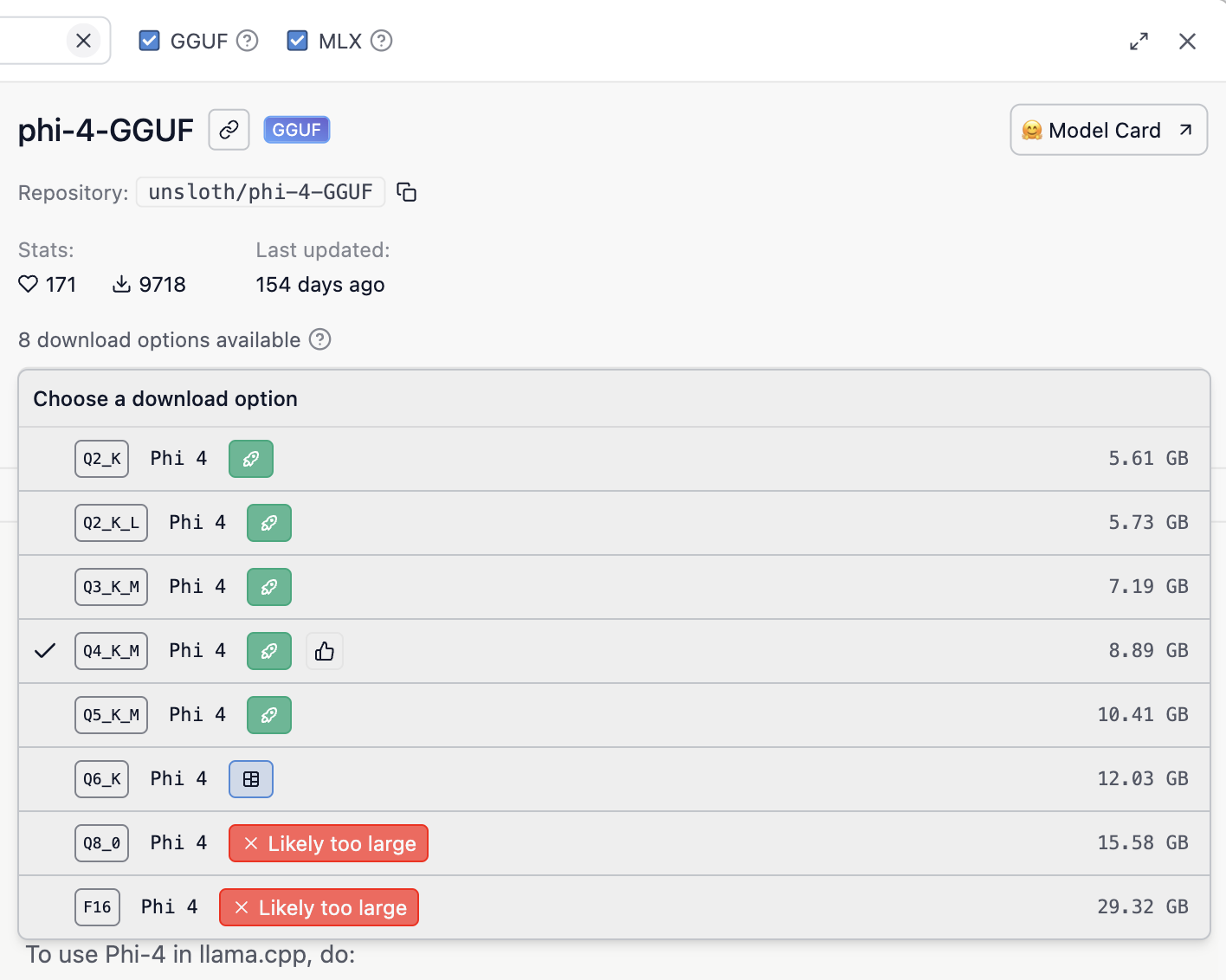Toggle the GGUF checkbox
The image size is (1226, 980).
tap(150, 41)
